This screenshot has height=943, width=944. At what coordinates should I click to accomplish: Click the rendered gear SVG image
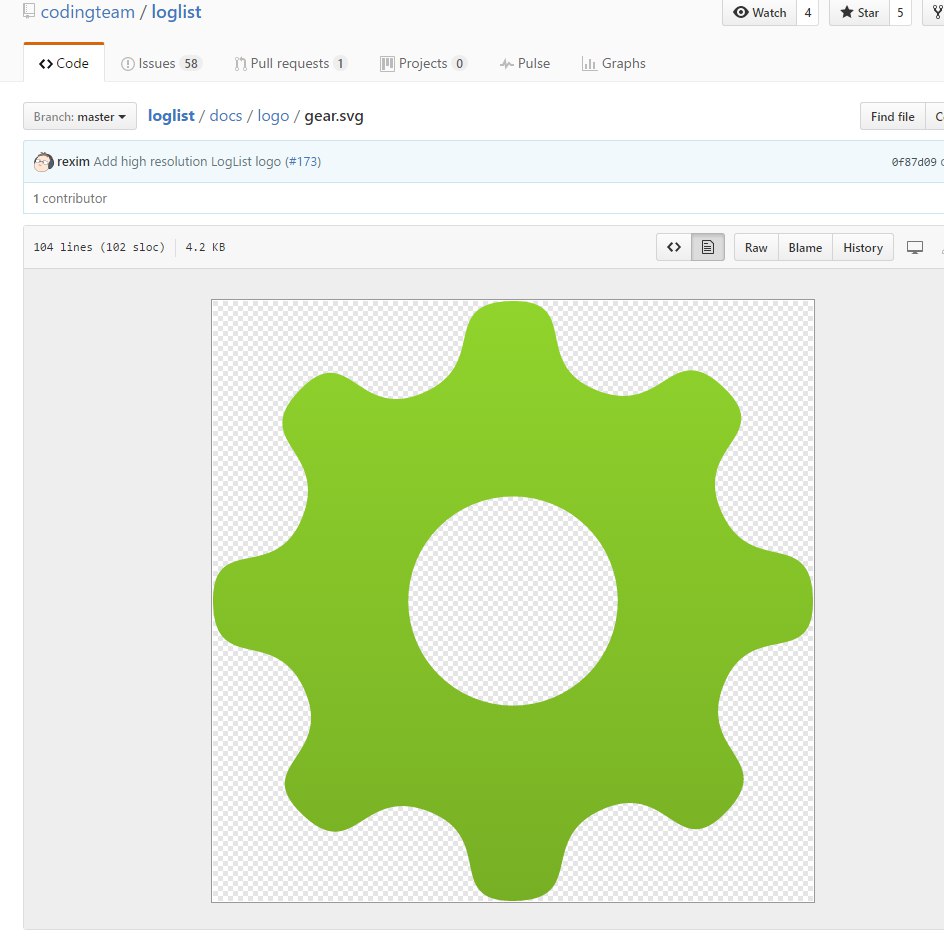pyautogui.click(x=513, y=601)
